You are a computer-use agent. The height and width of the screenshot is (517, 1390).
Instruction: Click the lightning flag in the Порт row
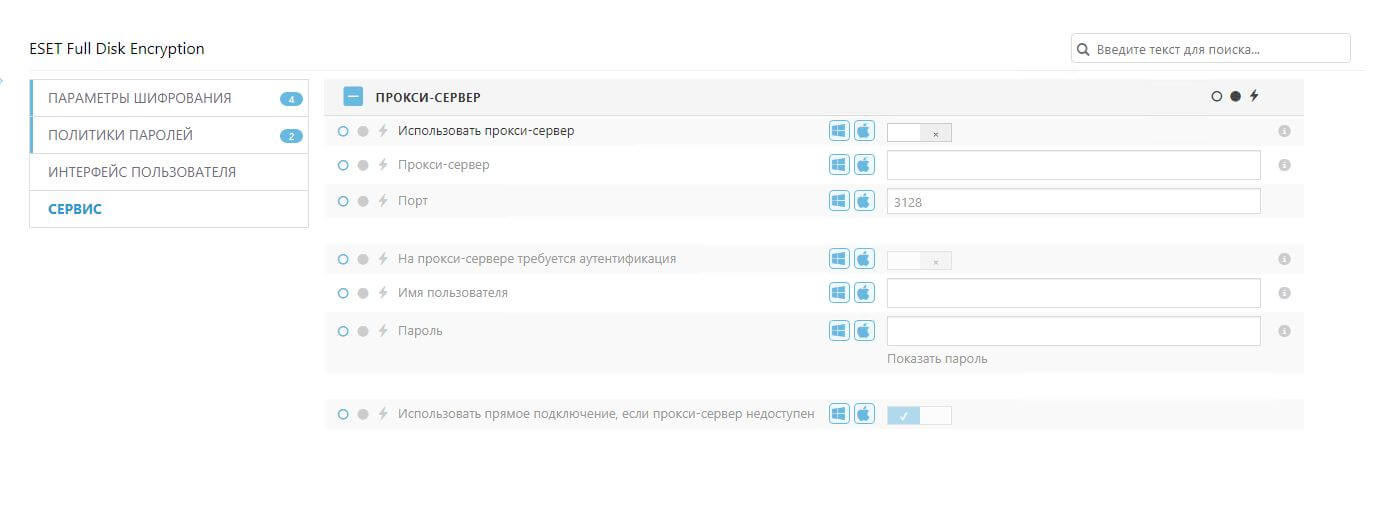click(382, 201)
